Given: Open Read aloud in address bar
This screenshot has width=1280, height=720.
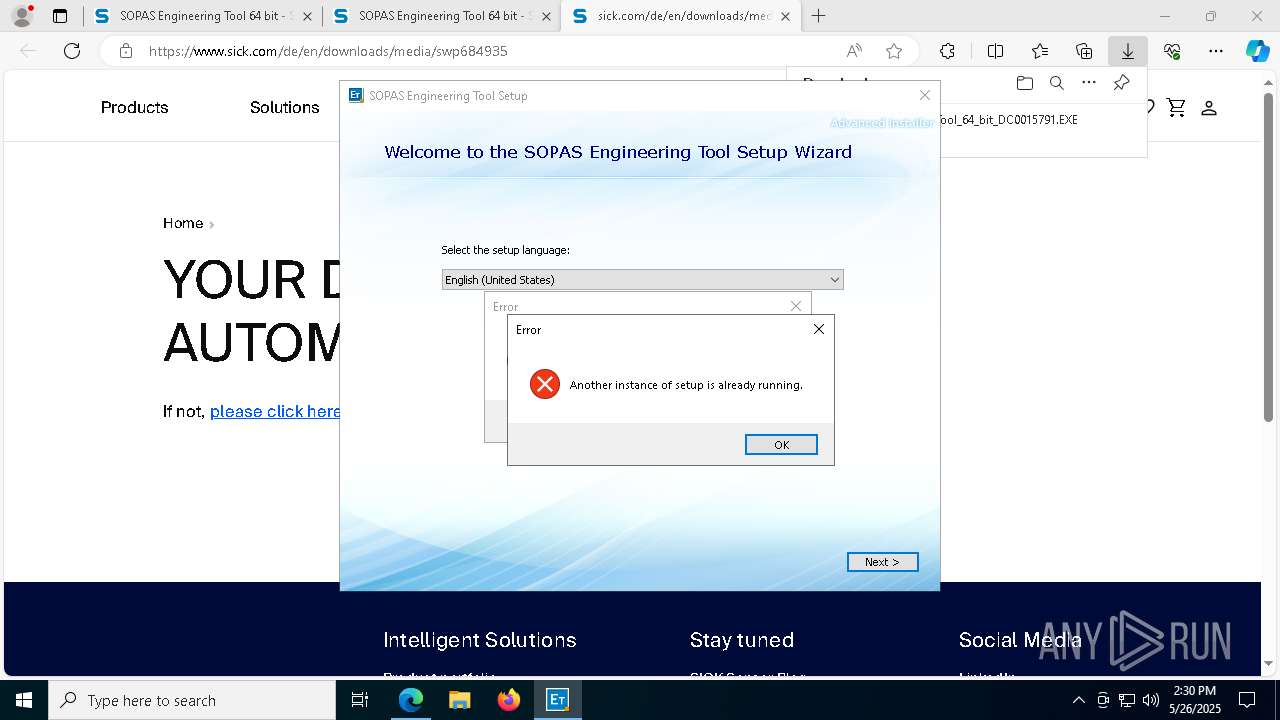Looking at the screenshot, I should pos(854,51).
